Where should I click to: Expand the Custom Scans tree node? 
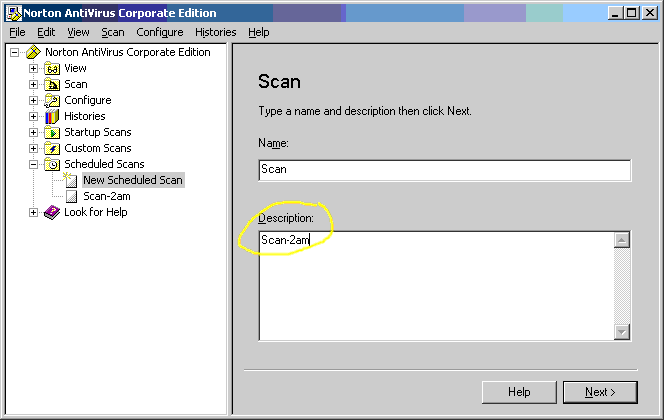tap(33, 148)
